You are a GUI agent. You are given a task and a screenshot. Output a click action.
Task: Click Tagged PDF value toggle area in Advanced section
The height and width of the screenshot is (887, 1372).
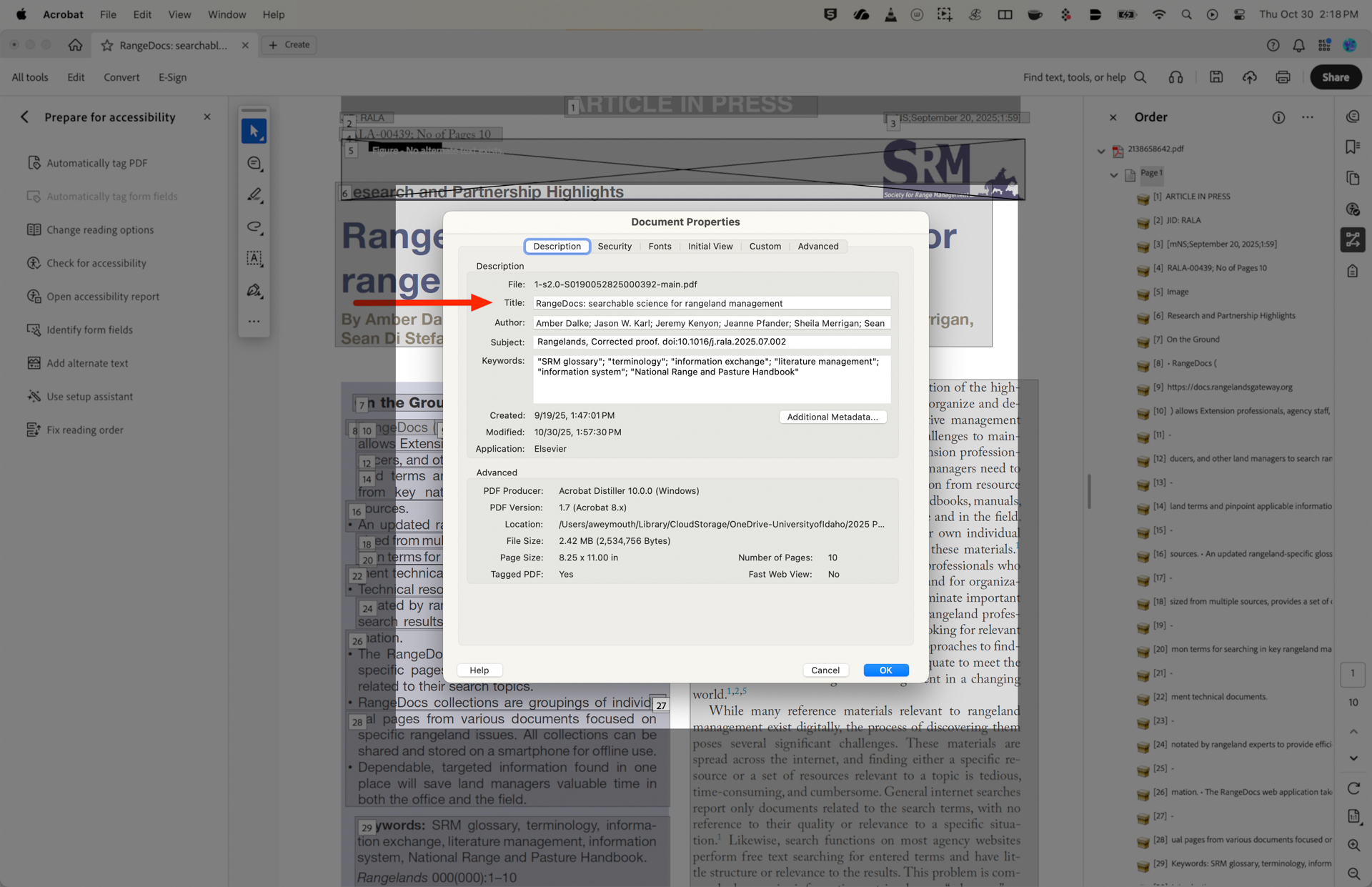tap(566, 574)
